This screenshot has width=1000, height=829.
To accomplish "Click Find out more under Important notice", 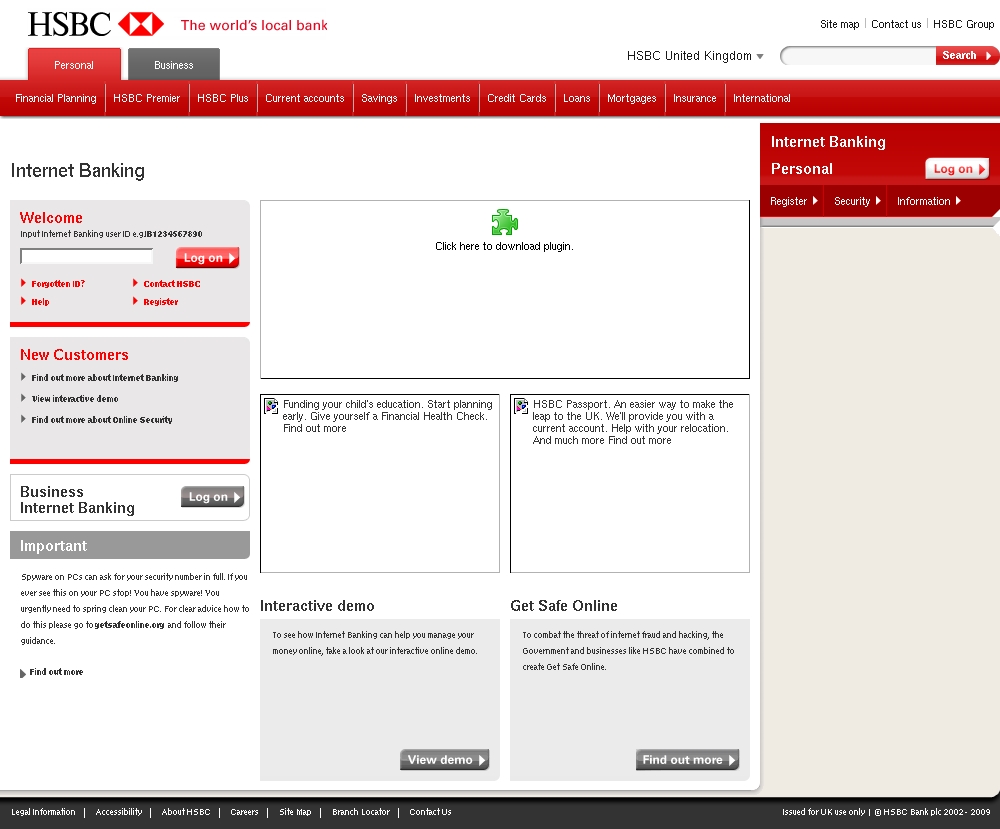I will 55,672.
